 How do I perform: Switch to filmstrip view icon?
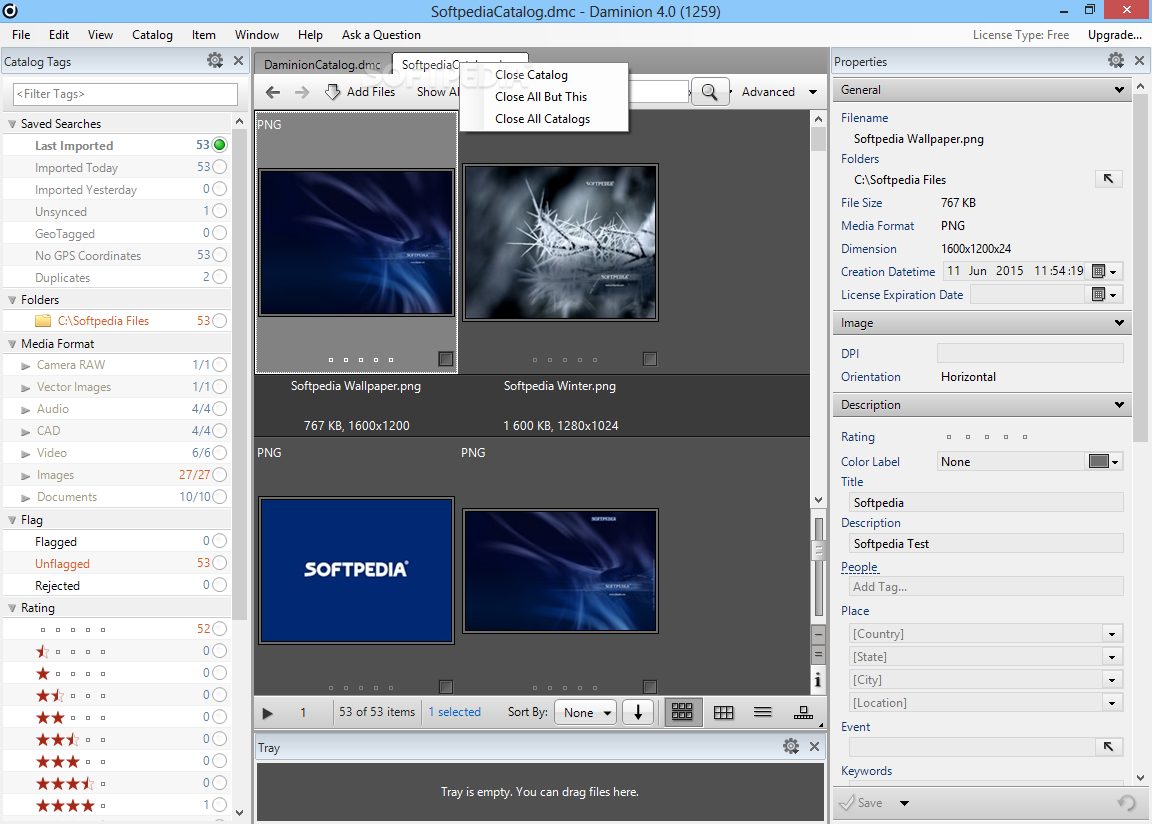coord(803,712)
